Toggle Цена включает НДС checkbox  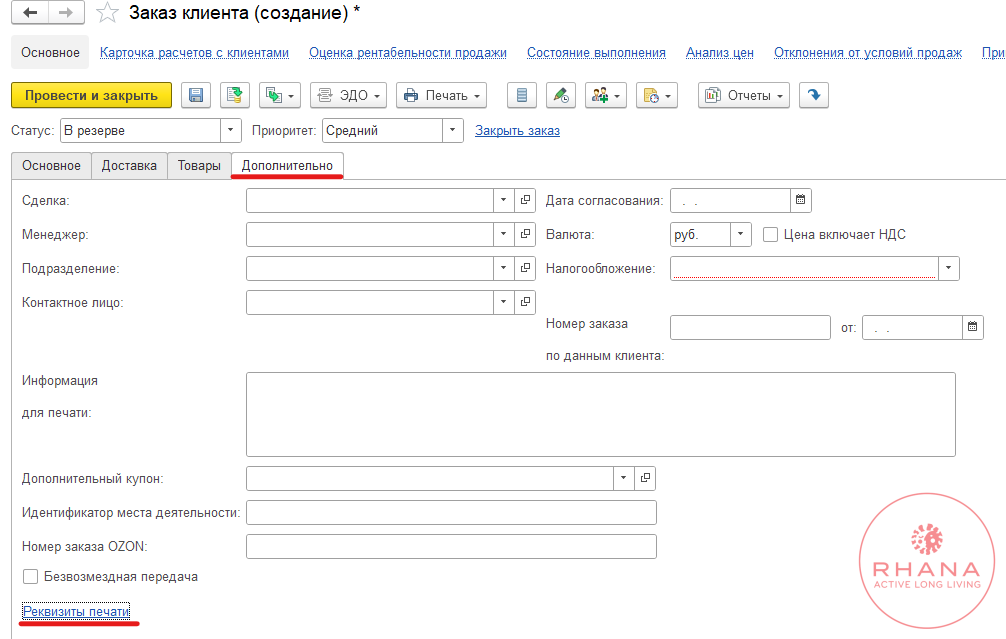coord(770,235)
